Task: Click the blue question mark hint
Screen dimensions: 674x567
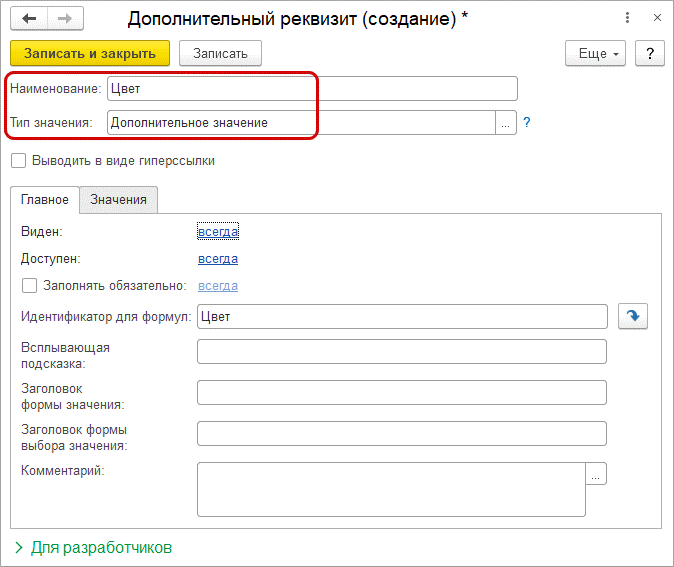Action: [526, 122]
